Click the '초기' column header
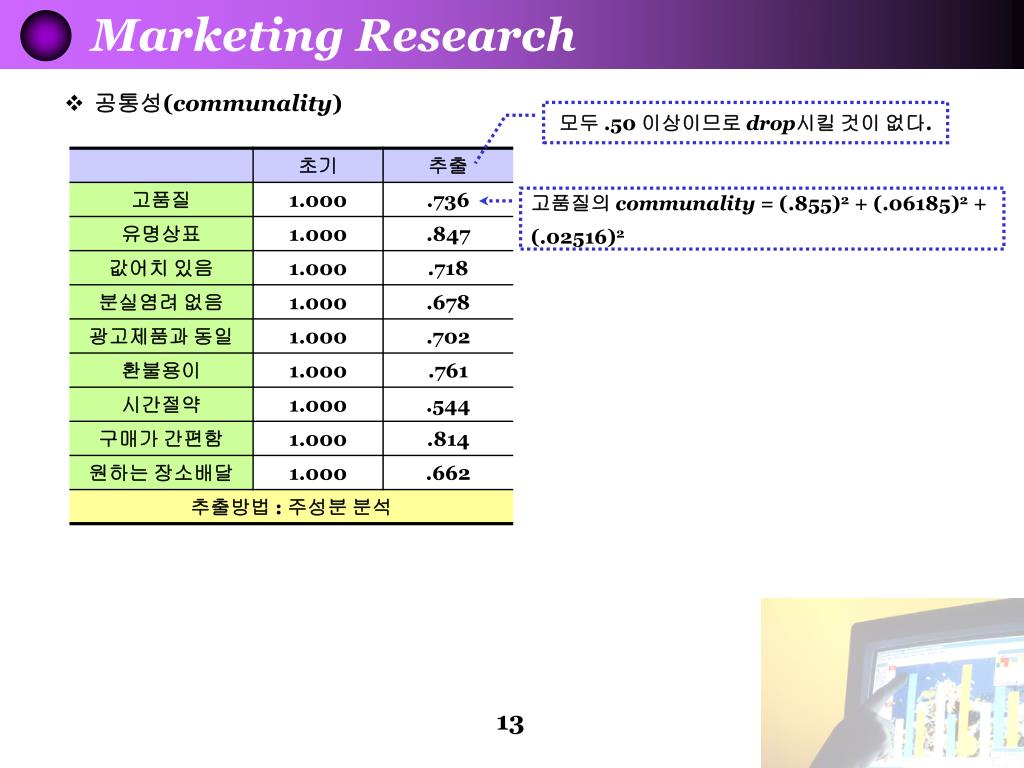This screenshot has width=1024, height=768. [x=317, y=166]
